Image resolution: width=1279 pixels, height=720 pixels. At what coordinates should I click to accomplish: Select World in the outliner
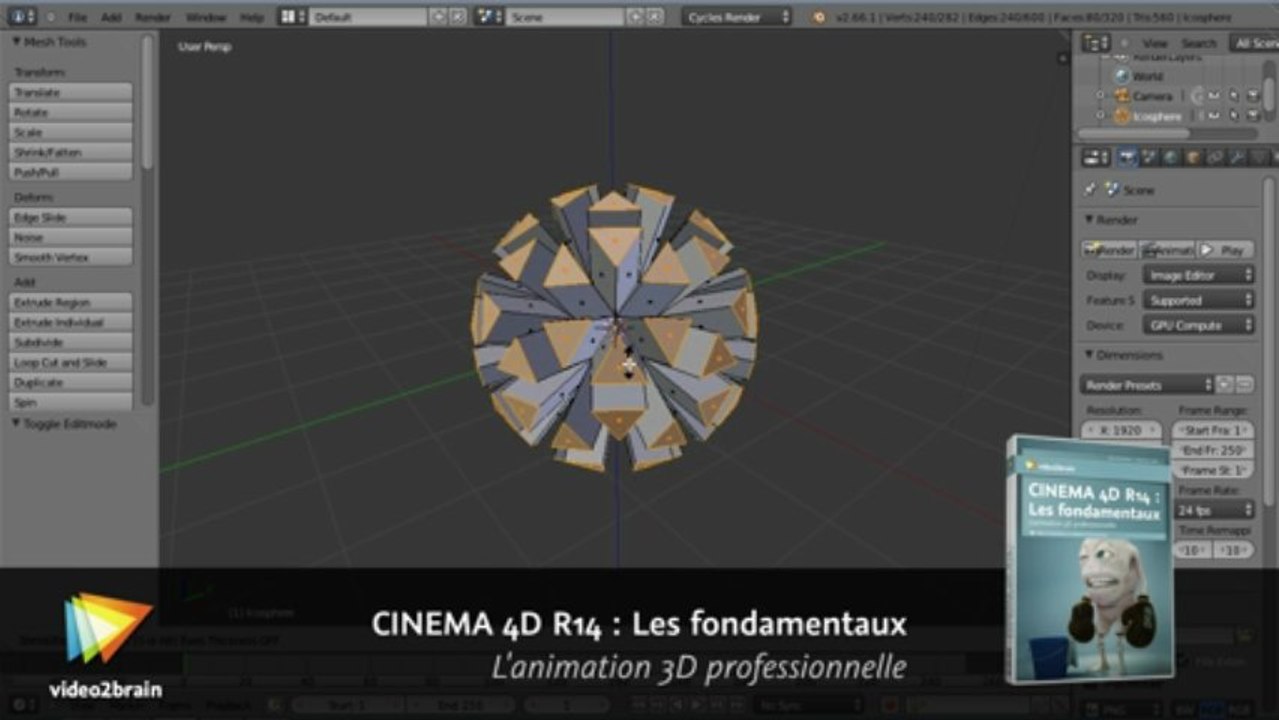coord(1147,76)
